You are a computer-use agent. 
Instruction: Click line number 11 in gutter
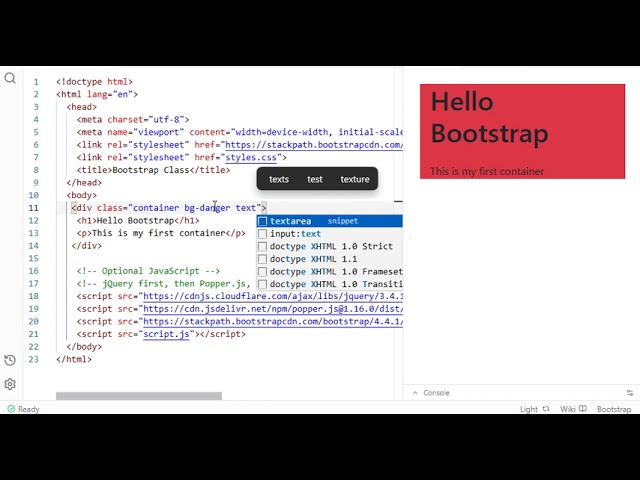(x=33, y=208)
